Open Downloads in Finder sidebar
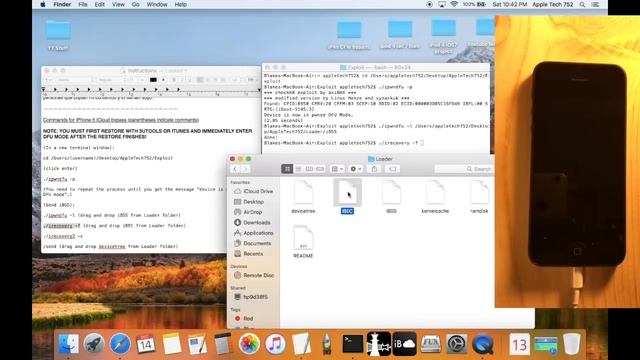 click(252, 222)
